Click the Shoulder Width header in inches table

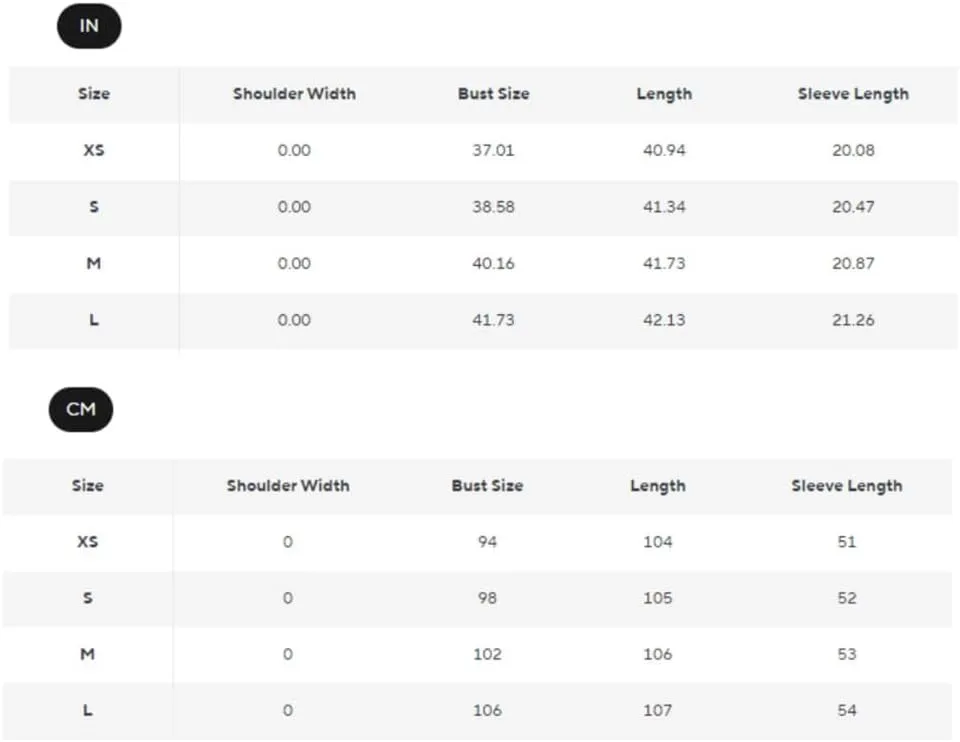(x=294, y=94)
